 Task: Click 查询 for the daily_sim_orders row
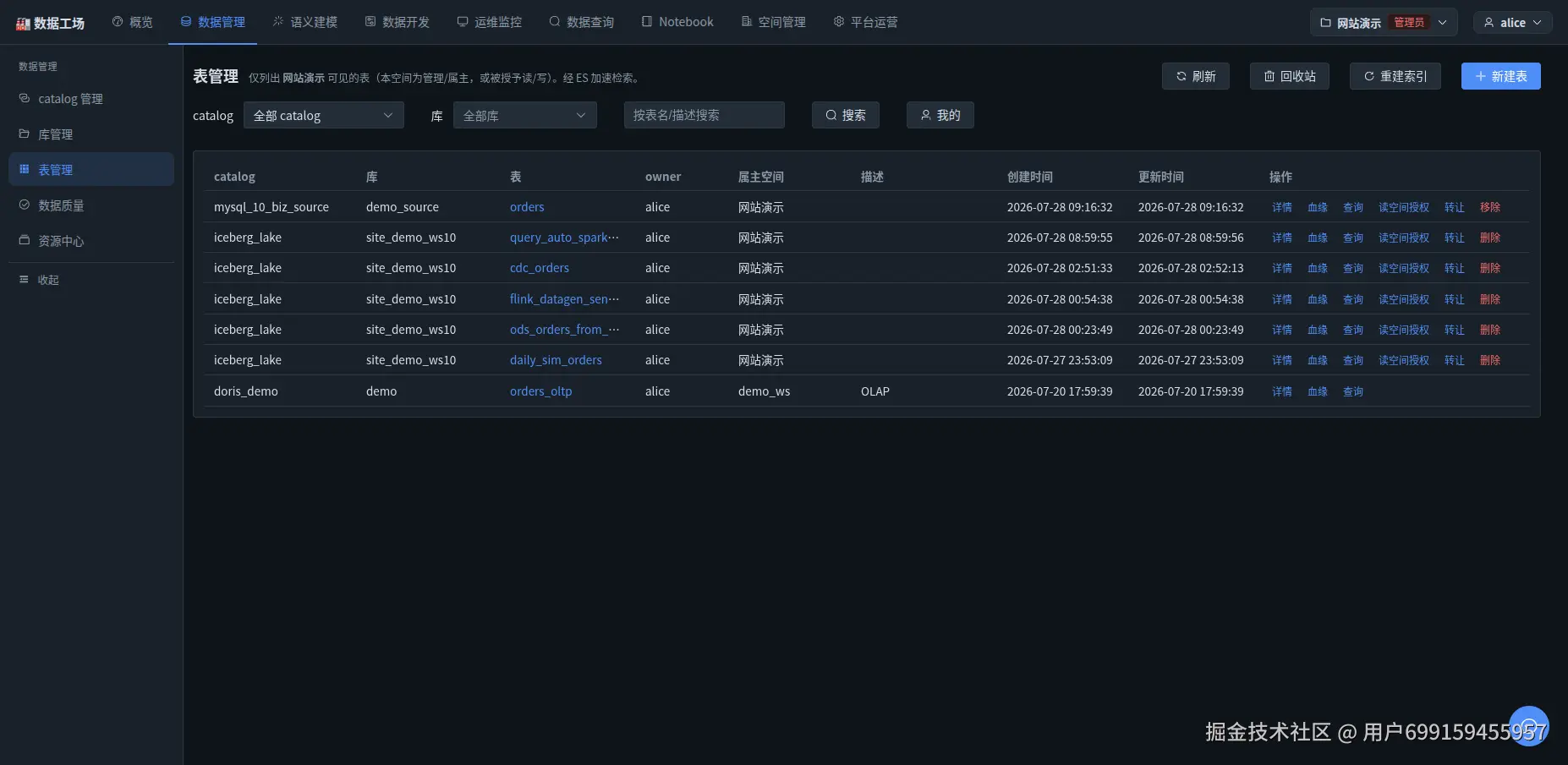click(1353, 360)
